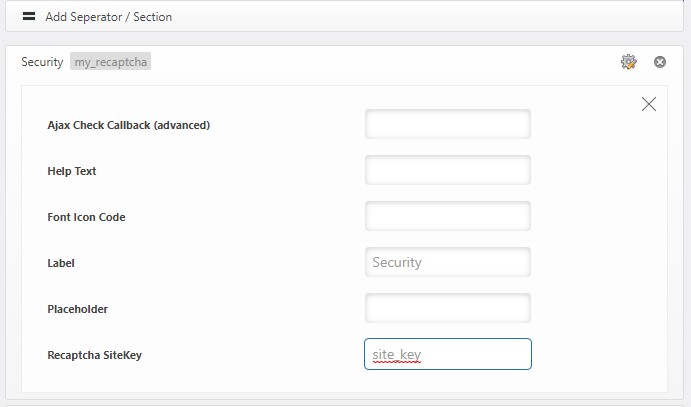Click the Label input containing Security
Viewport: 691px width, 407px height.
pyautogui.click(x=447, y=263)
